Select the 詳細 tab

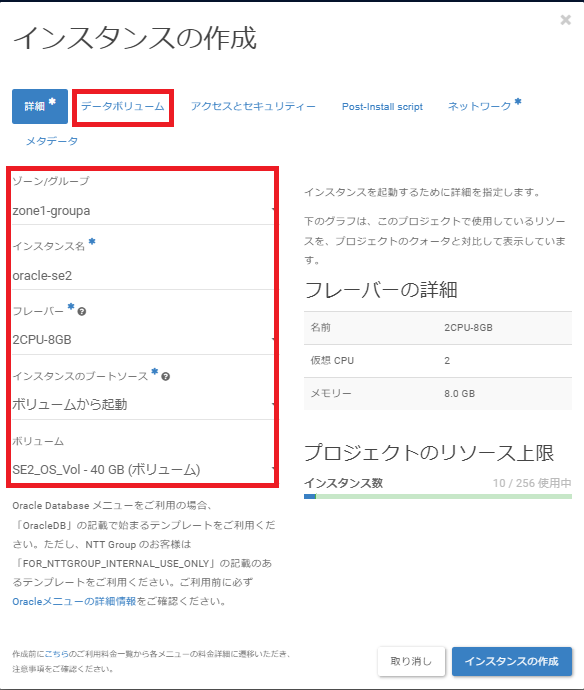[x=40, y=106]
